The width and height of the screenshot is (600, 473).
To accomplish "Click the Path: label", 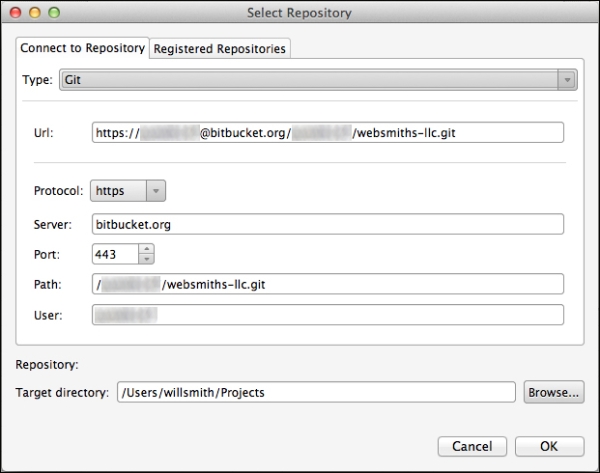I will pyautogui.click(x=47, y=284).
